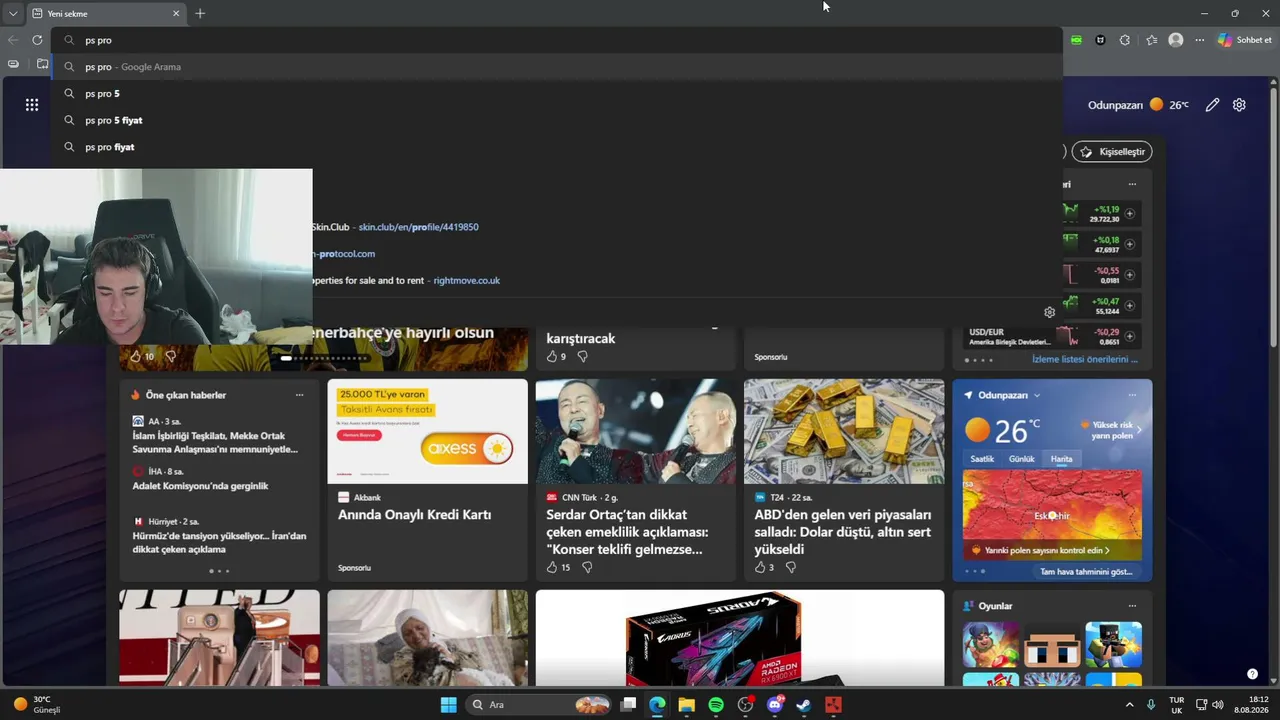Add the +%0,18 ticker to watchlist

point(1130,244)
